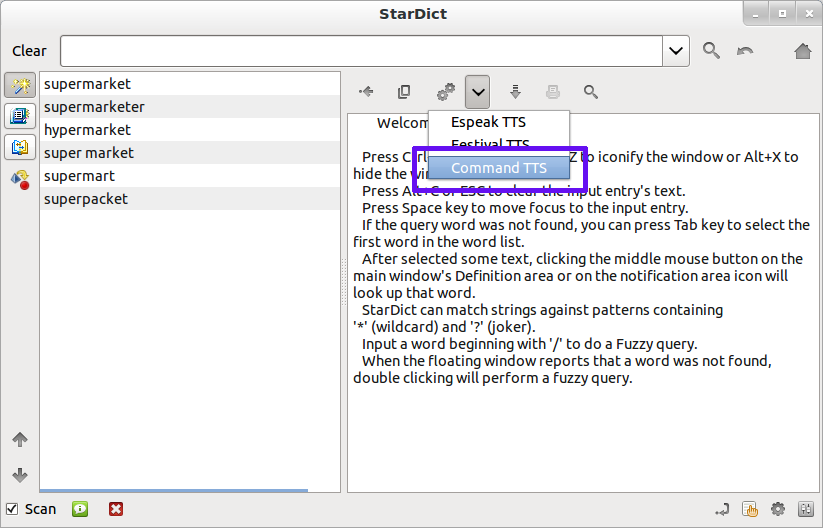Image resolution: width=823 pixels, height=528 pixels.
Task: Click the back arrow toolbar icon
Action: pos(366,92)
